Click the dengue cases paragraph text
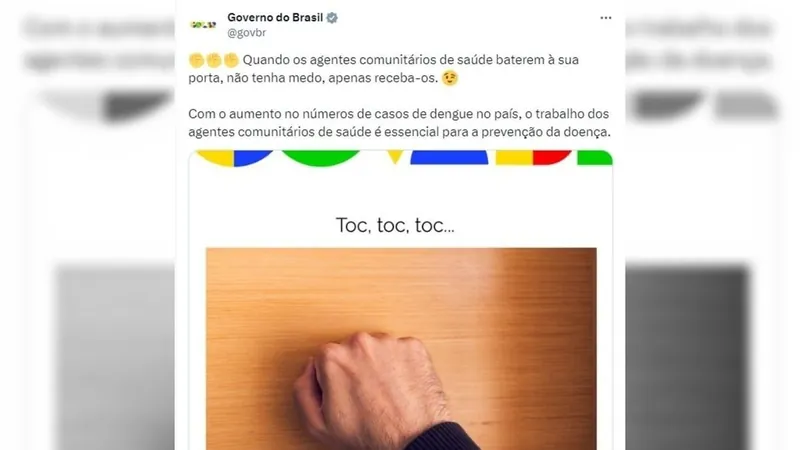800x450 pixels. (x=399, y=122)
